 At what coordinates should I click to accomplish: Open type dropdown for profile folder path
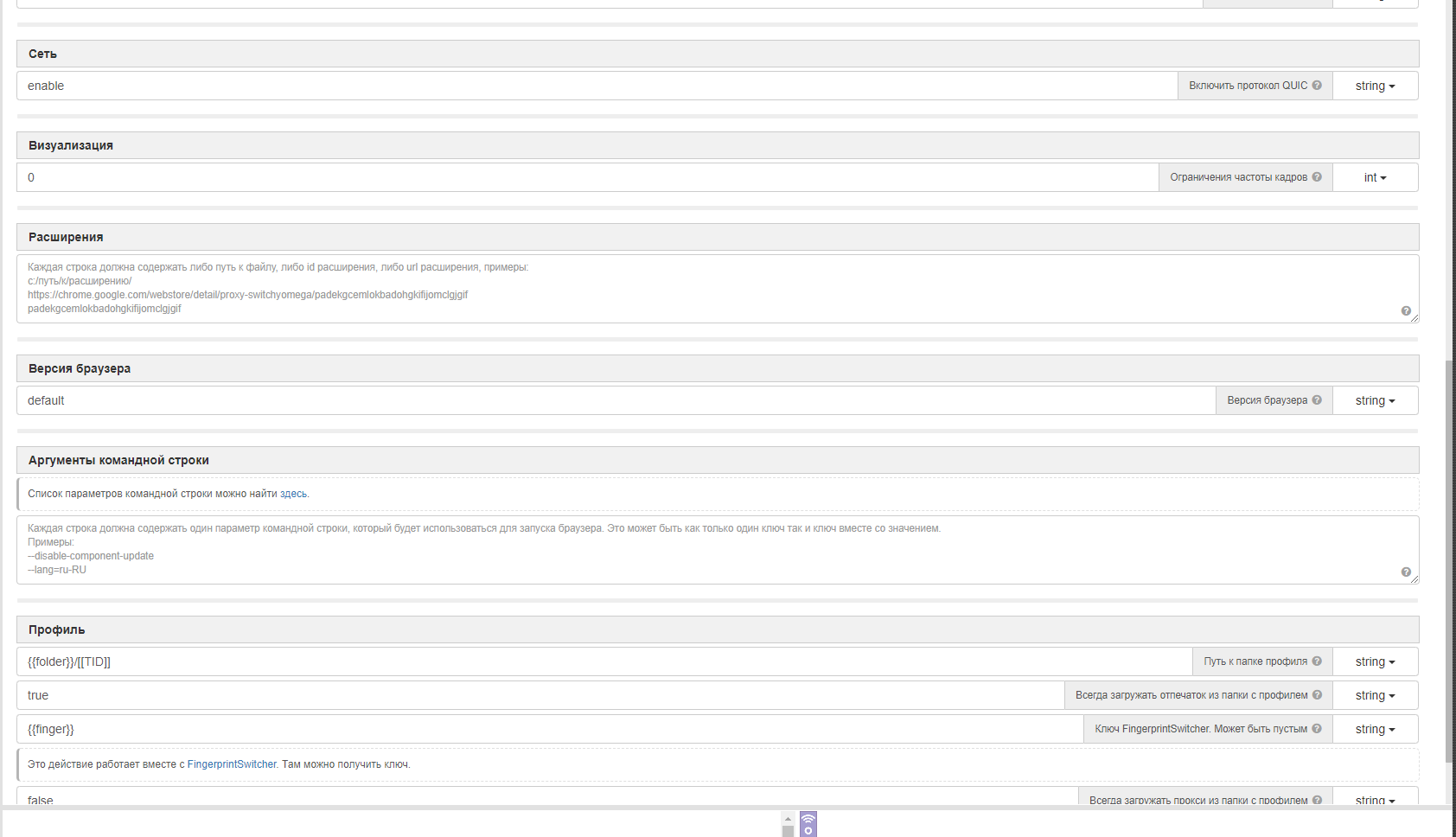1375,661
